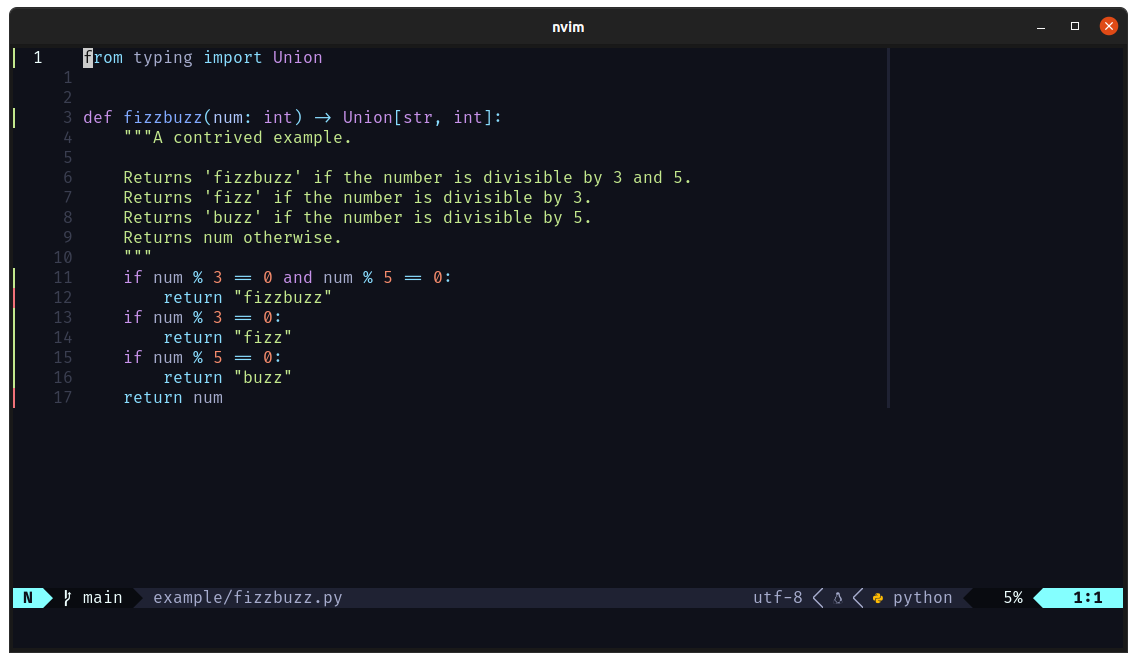Click the '->' return arrow
This screenshot has height=662, width=1137.
coord(323,117)
